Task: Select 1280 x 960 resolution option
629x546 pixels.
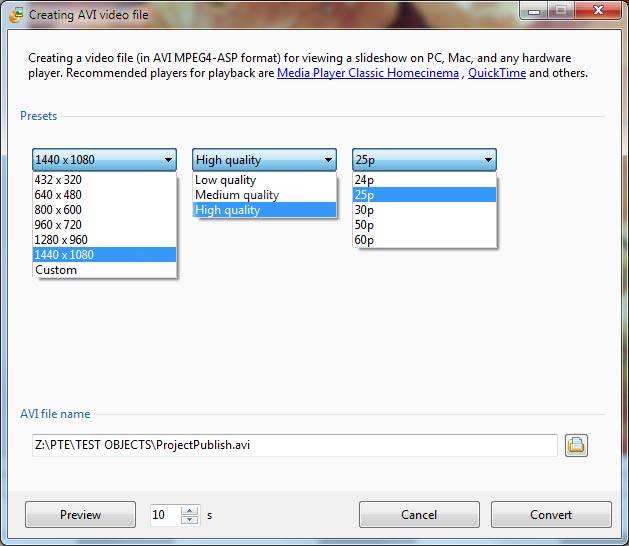Action: click(62, 240)
